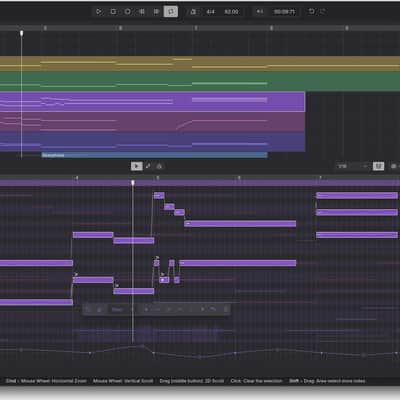Click the 4/4 time signature field
400x400 pixels.
(210, 12)
